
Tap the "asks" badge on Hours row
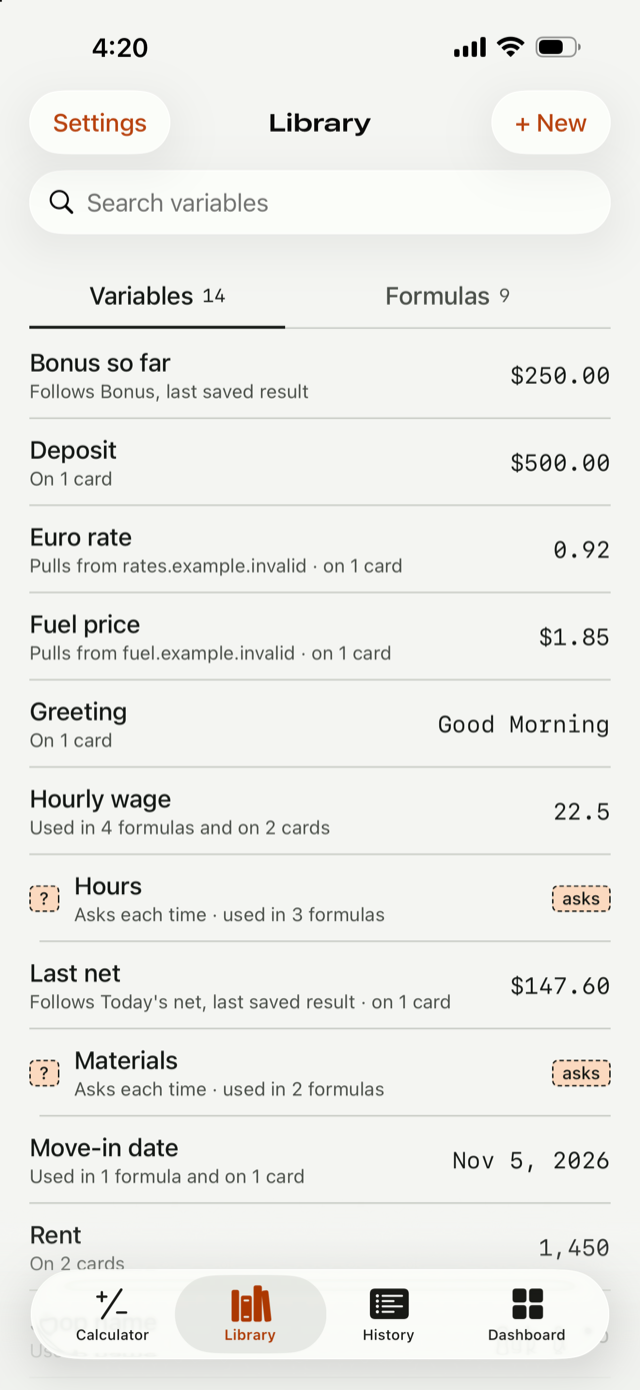581,899
